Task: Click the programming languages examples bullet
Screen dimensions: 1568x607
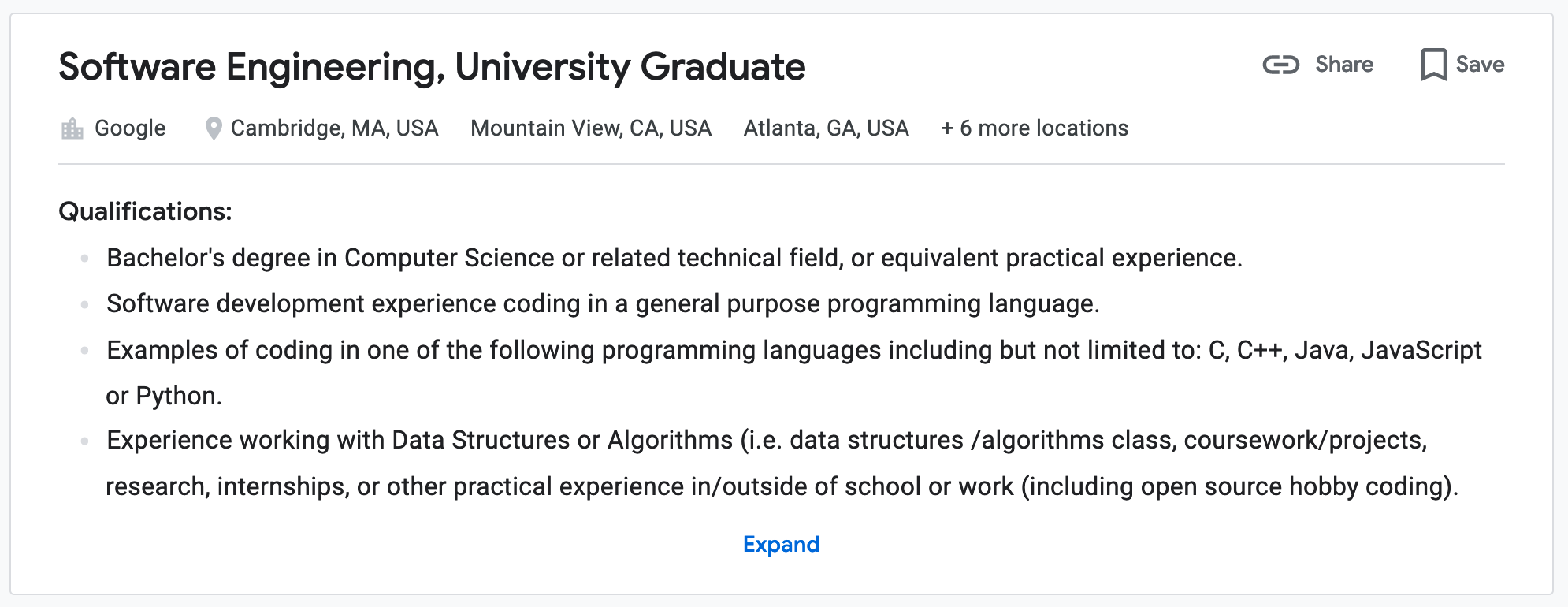Action: tap(793, 372)
